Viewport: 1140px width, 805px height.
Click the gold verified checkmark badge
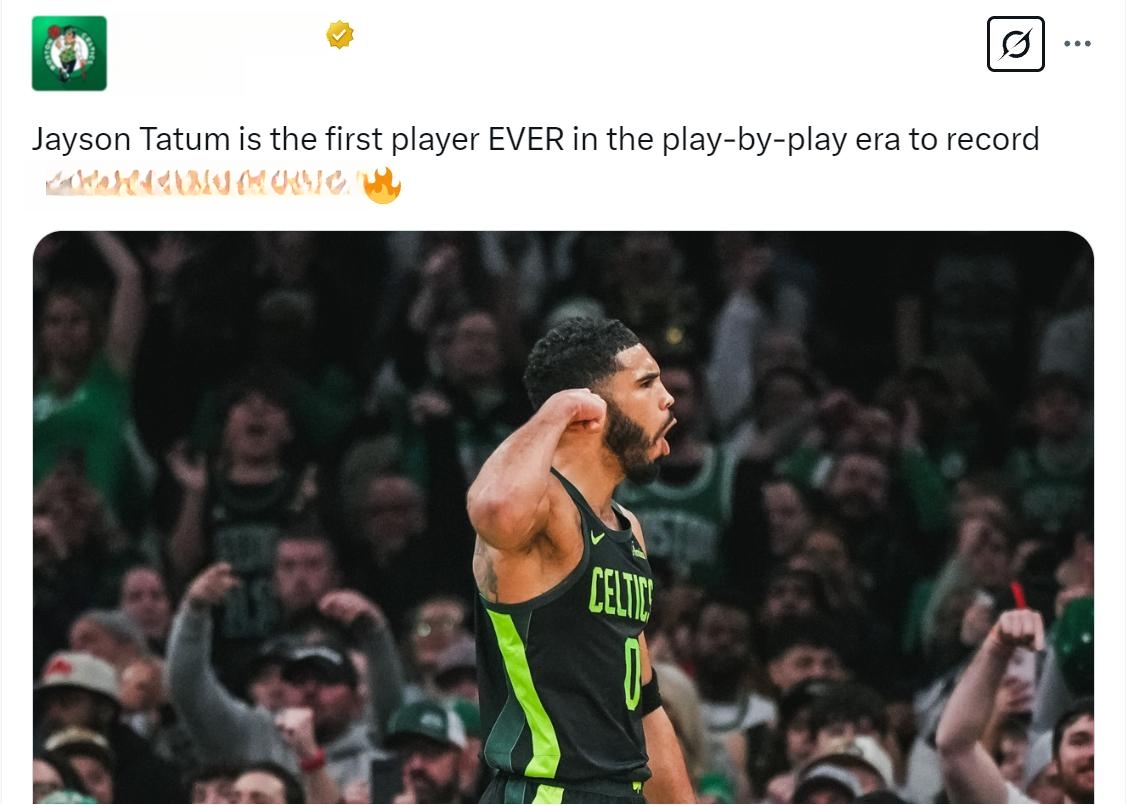340,34
